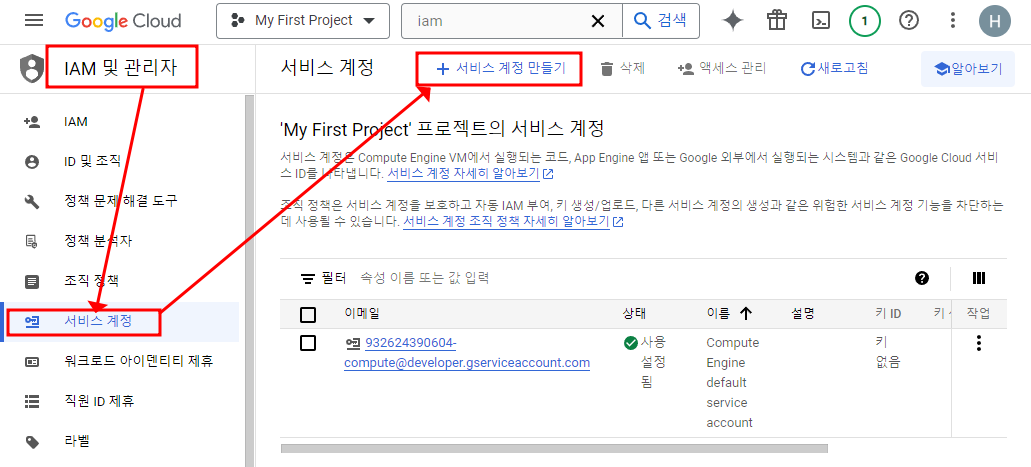Click the sidebar vertical scrollbar
This screenshot has width=1031, height=467.
249,280
